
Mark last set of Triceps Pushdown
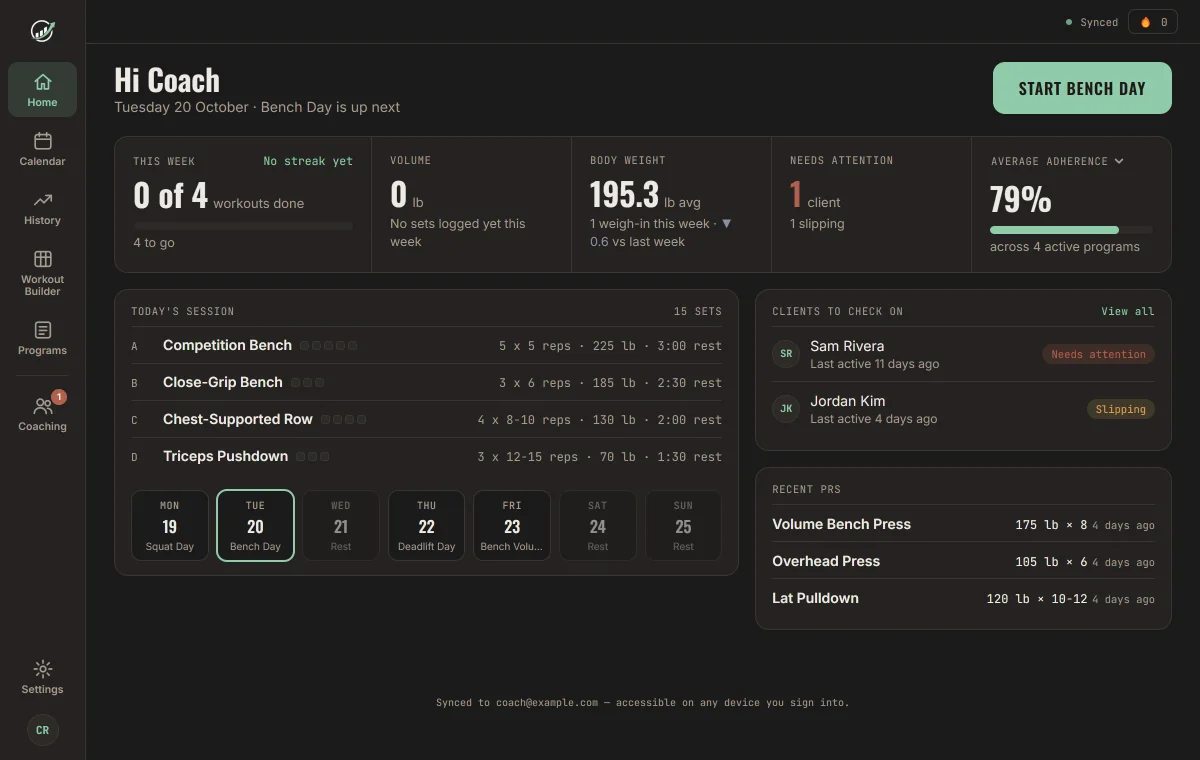coord(324,456)
